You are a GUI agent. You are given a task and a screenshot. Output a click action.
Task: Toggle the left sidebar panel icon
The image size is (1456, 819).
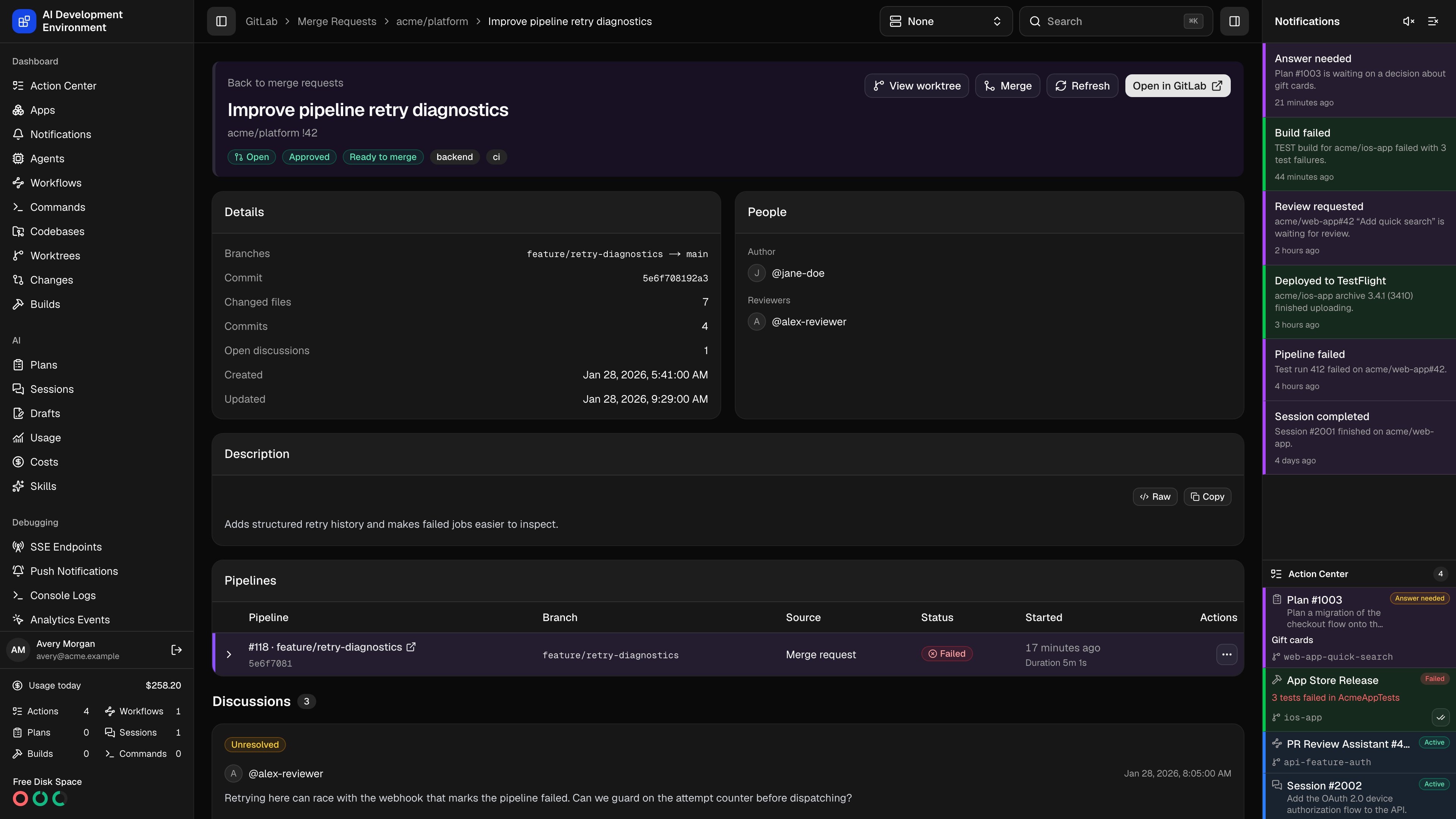221,21
